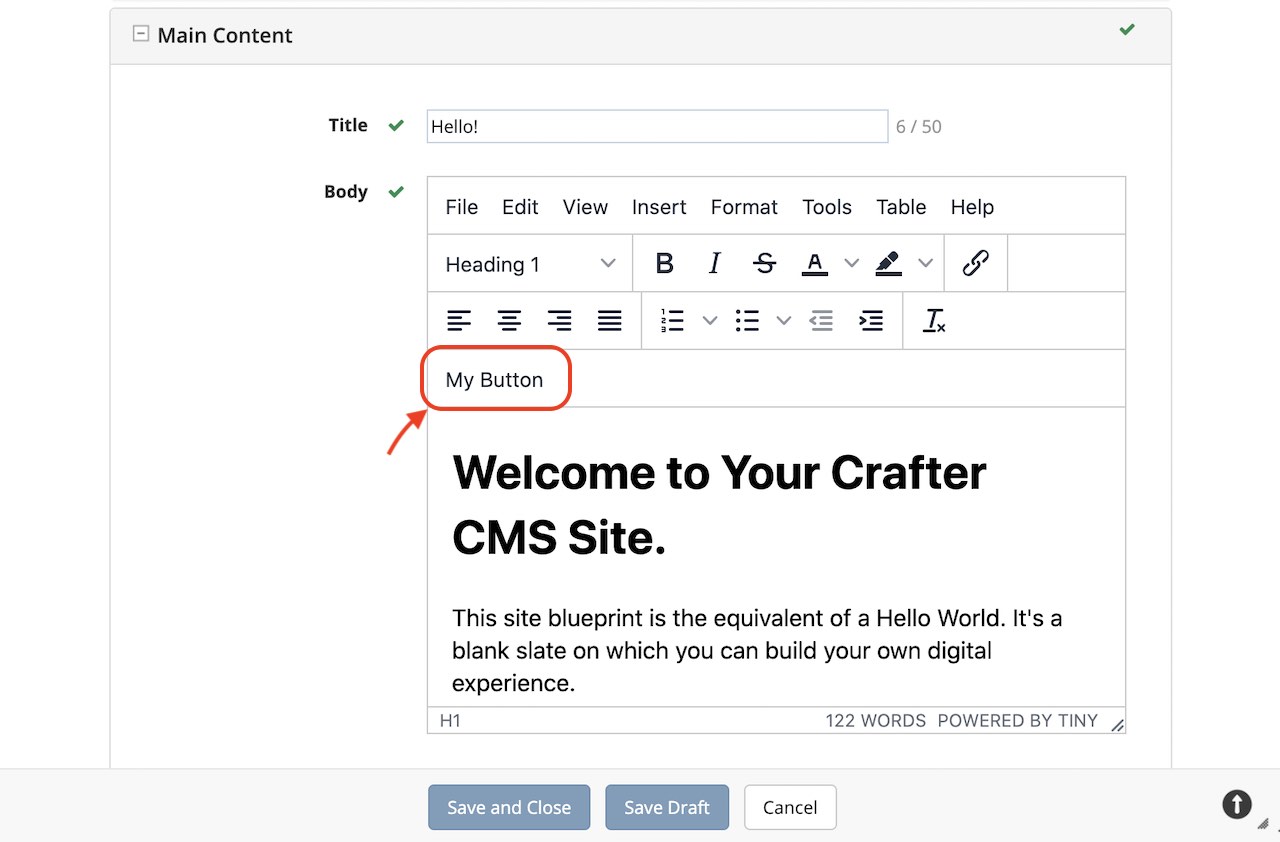1280x842 pixels.
Task: Insert a numbered list
Action: tap(672, 321)
